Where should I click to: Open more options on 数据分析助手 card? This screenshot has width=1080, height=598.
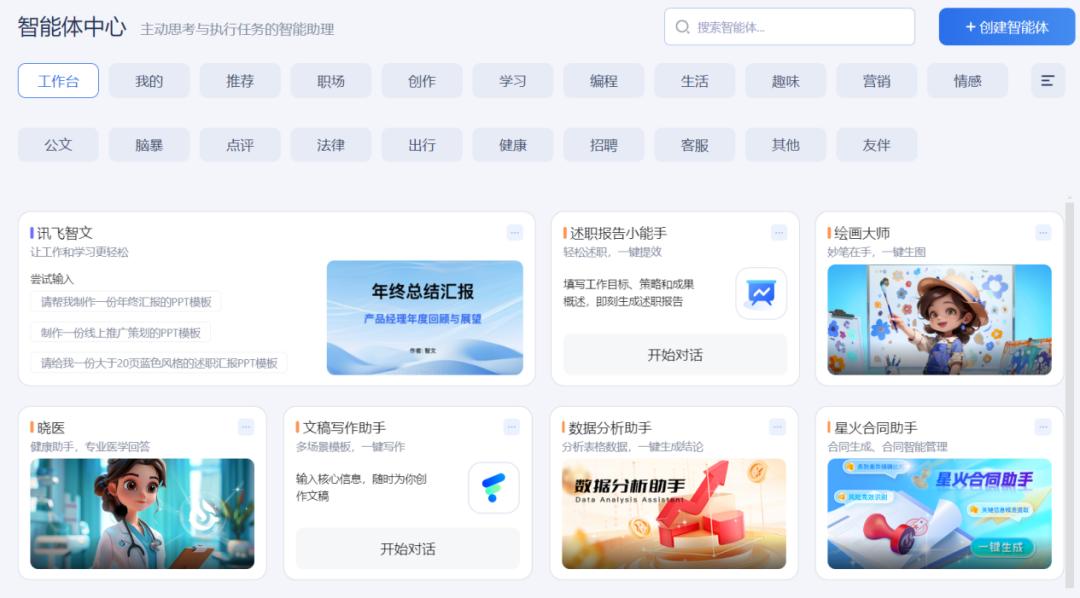[x=778, y=427]
